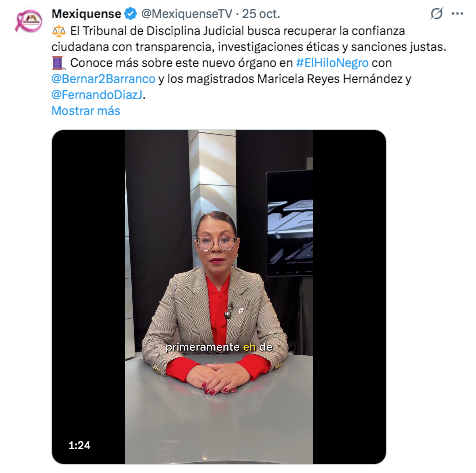Play the embedded video of the magistrate
This screenshot has width=476, height=473.
point(219,297)
